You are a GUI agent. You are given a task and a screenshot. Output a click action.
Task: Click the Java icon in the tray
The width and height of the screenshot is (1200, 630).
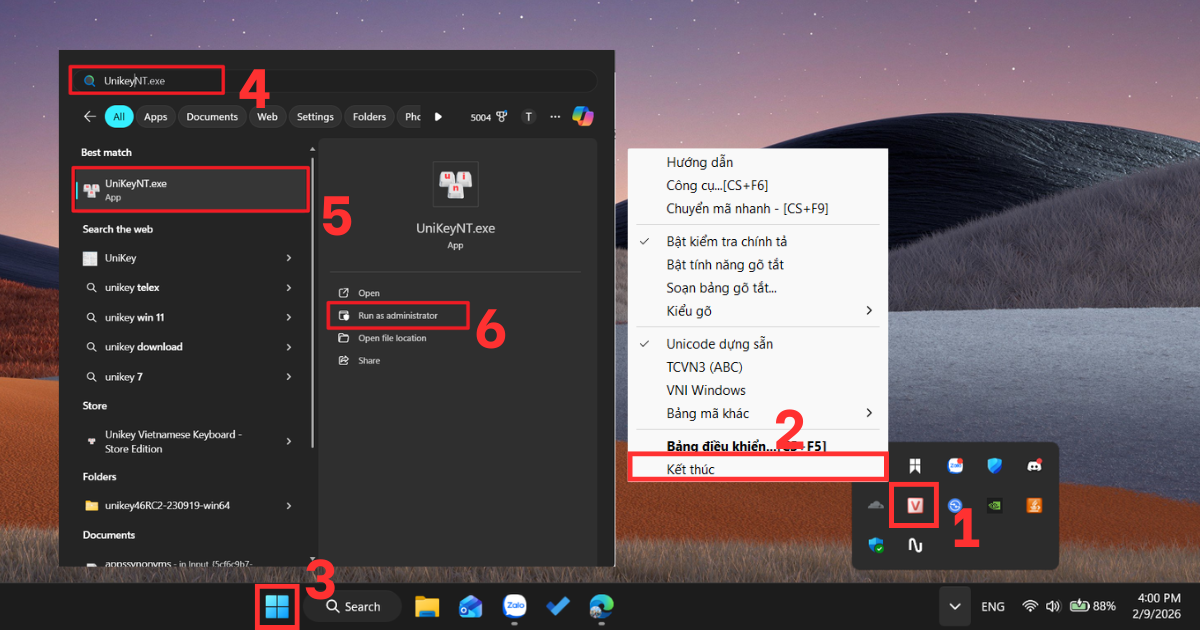(x=1035, y=505)
